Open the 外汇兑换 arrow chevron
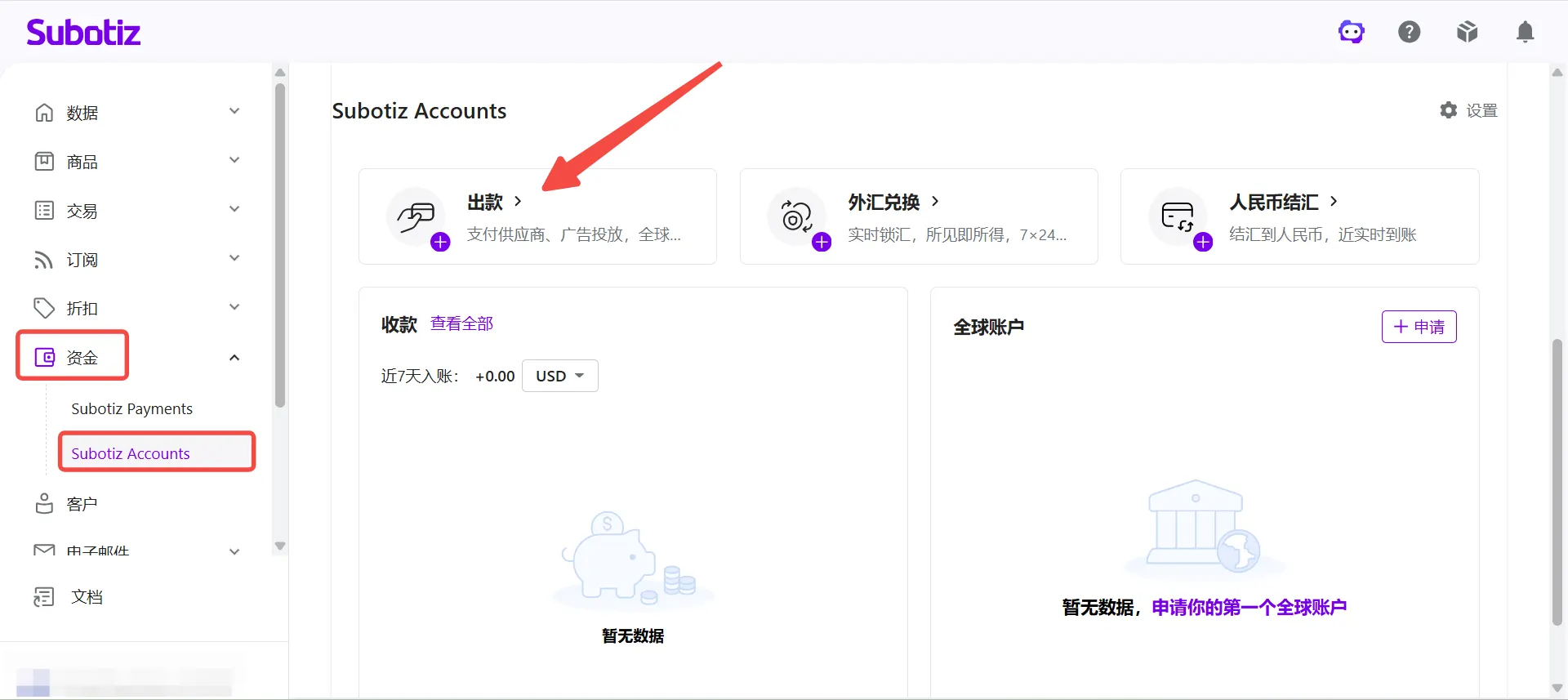 point(935,201)
